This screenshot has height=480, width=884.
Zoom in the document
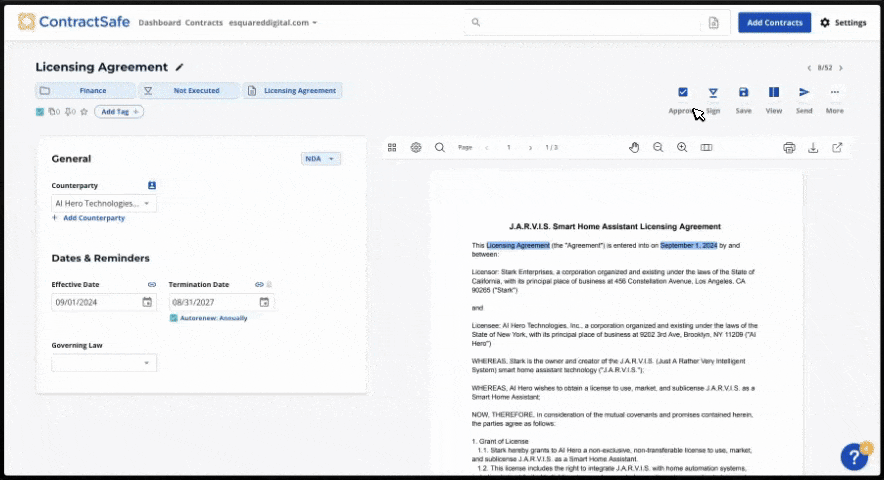coord(682,147)
